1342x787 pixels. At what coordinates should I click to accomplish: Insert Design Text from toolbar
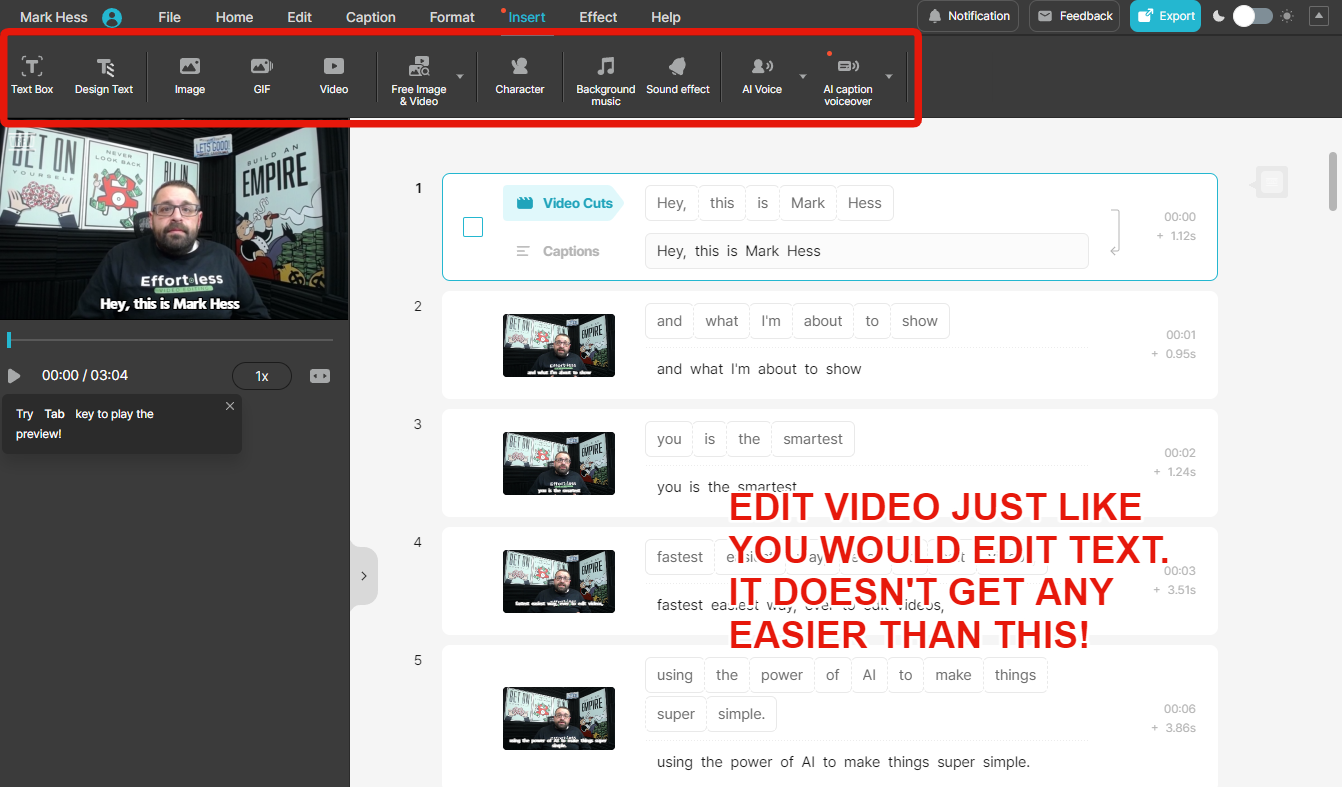(104, 76)
